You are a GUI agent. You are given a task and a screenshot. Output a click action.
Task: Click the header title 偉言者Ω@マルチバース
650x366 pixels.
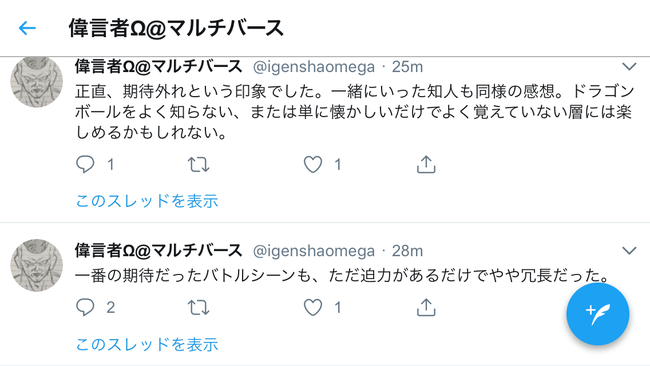pyautogui.click(x=176, y=28)
